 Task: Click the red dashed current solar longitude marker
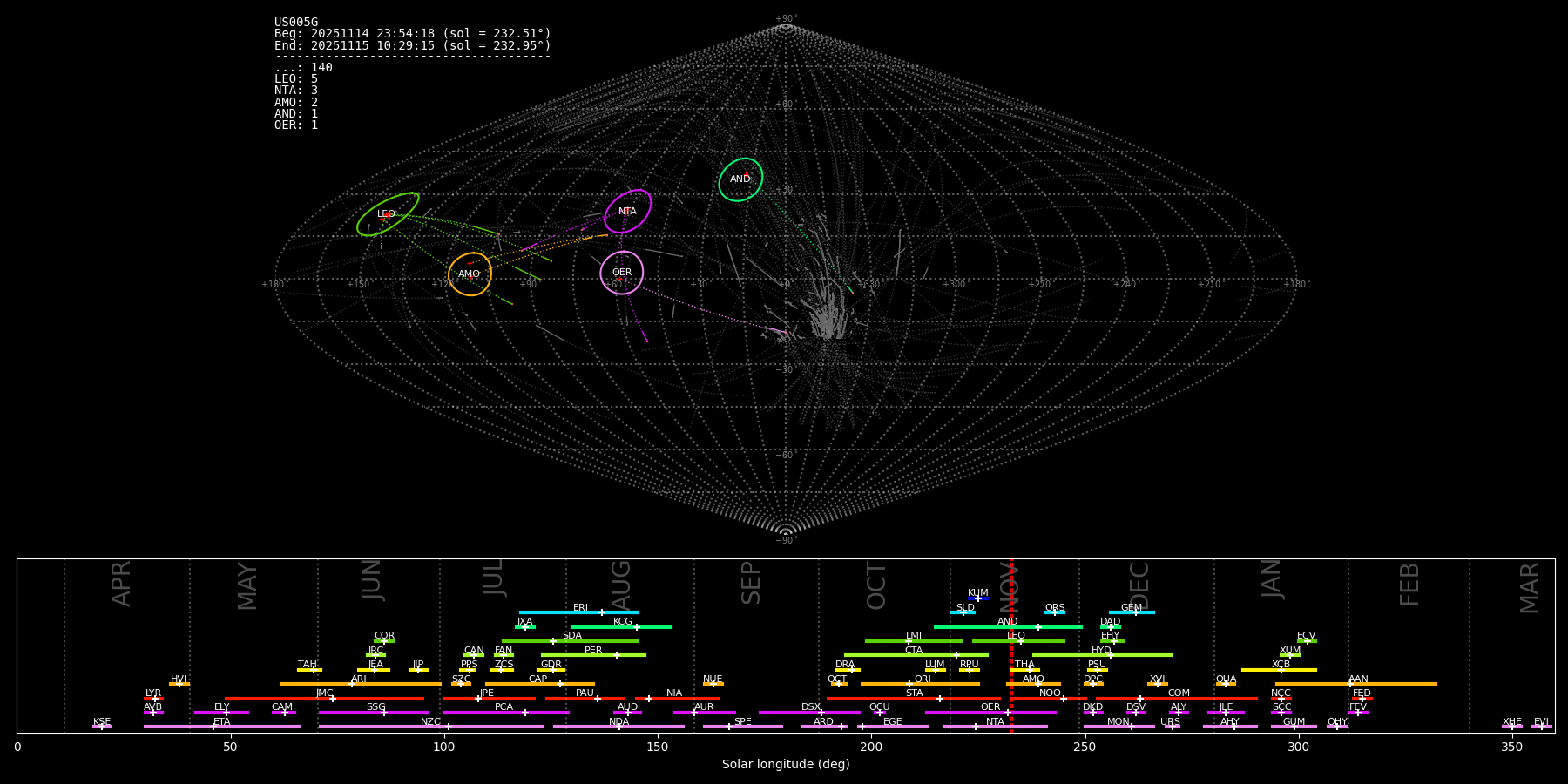click(x=1011, y=645)
